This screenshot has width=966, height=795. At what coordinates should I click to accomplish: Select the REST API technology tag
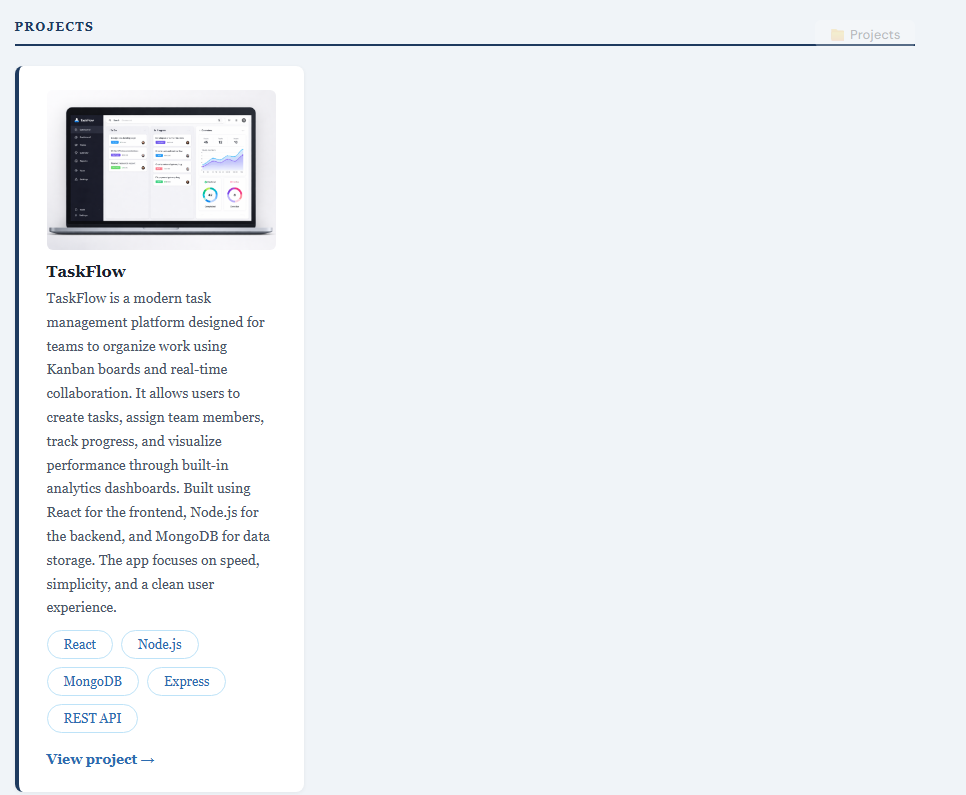(92, 718)
